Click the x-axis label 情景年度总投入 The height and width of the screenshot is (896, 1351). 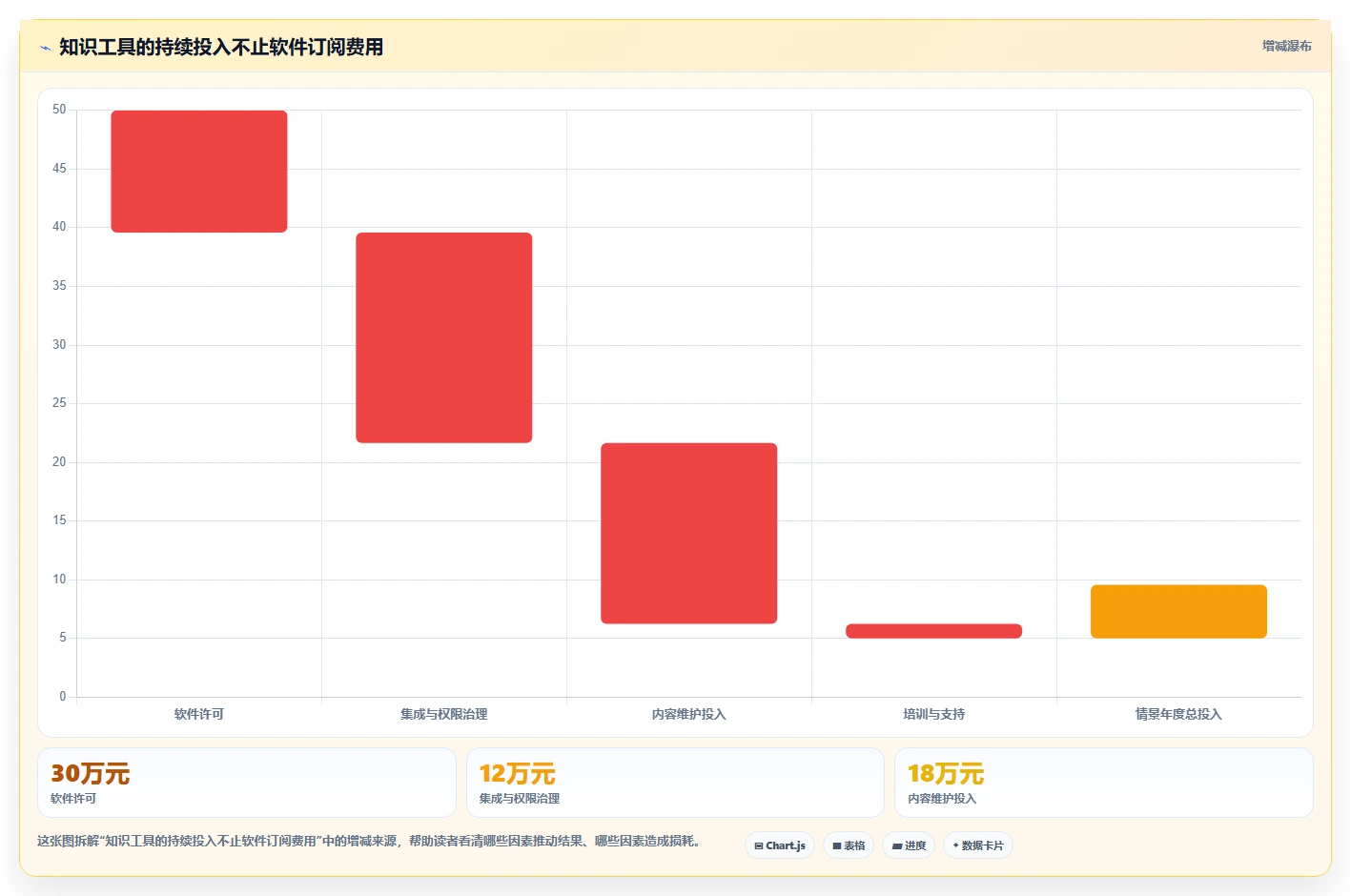[1178, 714]
